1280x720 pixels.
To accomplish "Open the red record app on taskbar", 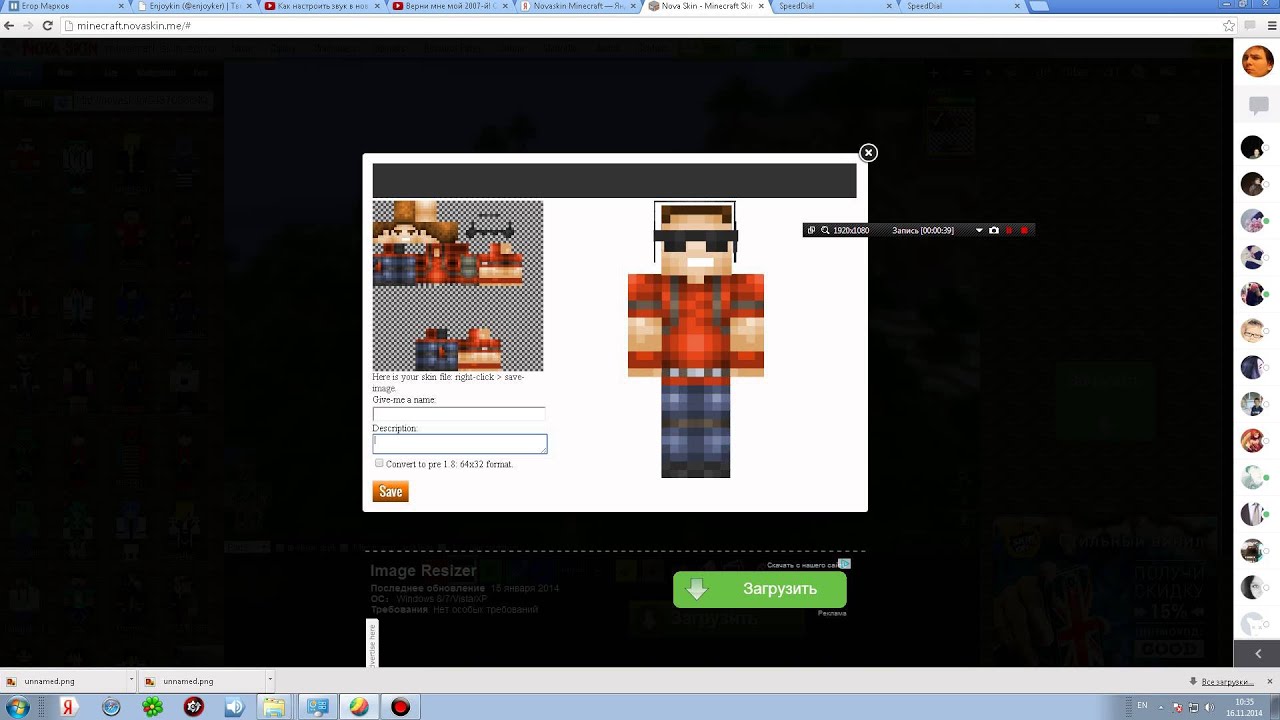I will 400,707.
